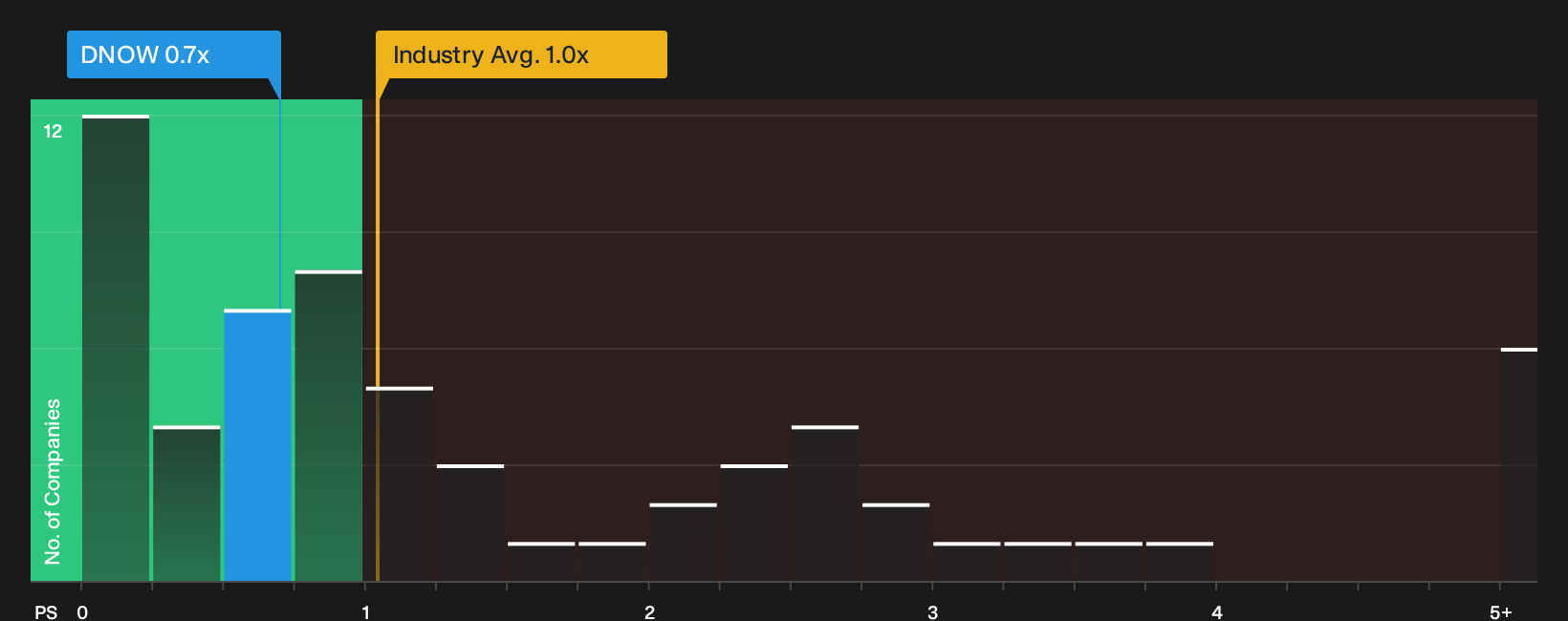Click the 'No. of Companies' axis title
Viewport: 1568px width, 621px height.
click(53, 482)
